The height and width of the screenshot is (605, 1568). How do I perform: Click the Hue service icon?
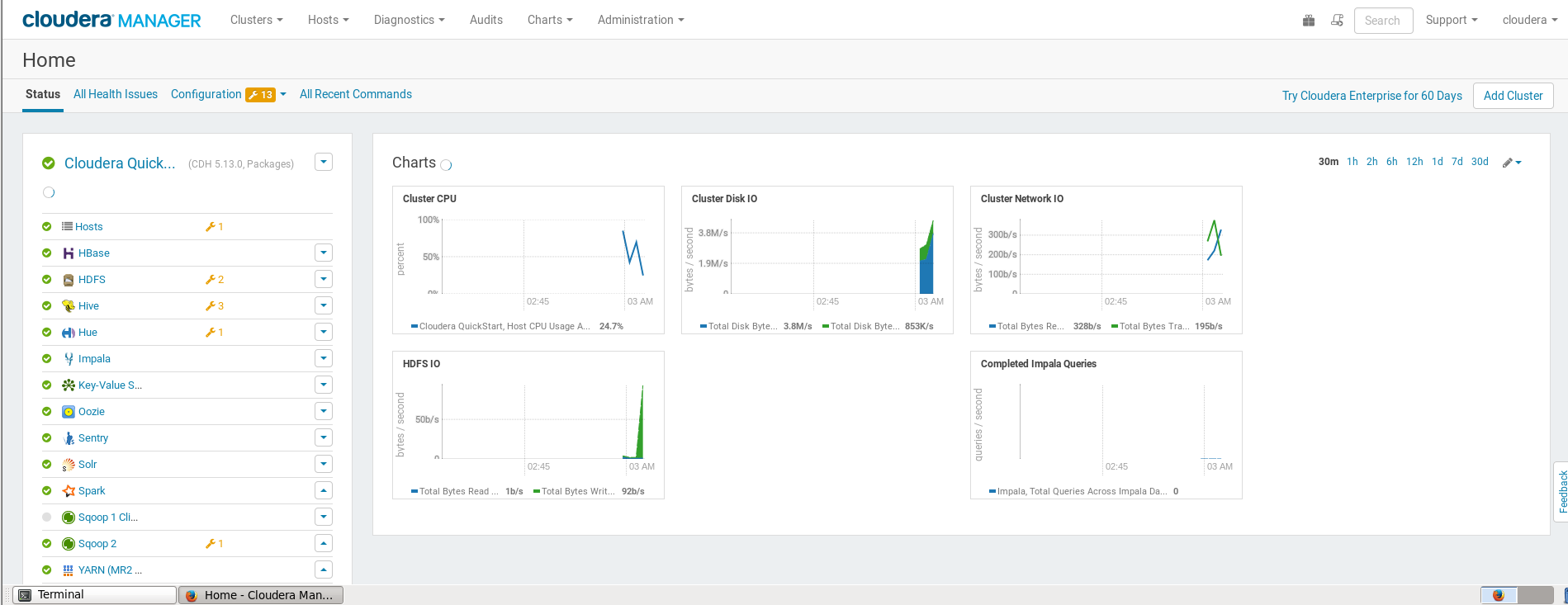pos(69,333)
